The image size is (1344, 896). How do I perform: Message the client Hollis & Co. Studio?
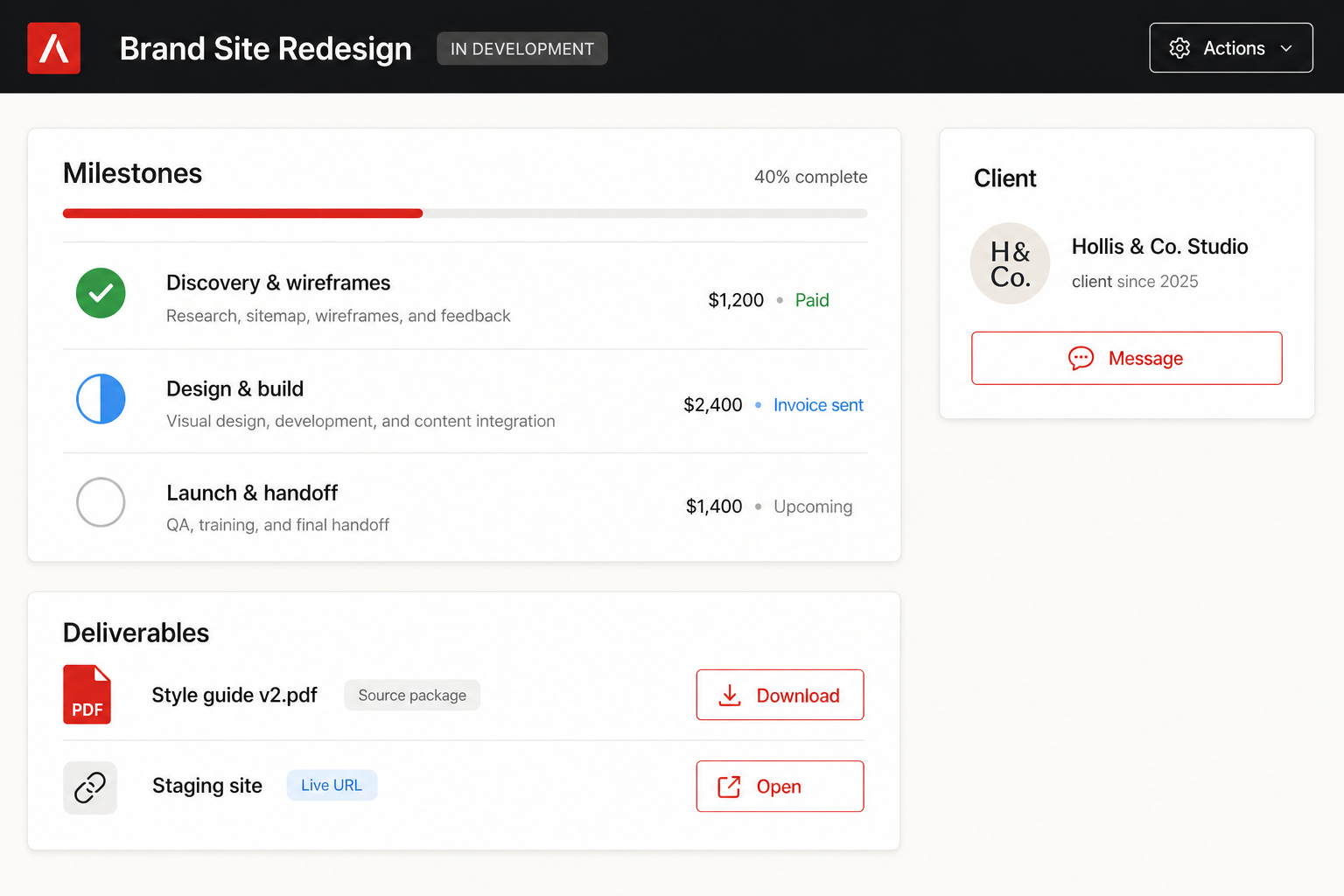pyautogui.click(x=1127, y=358)
